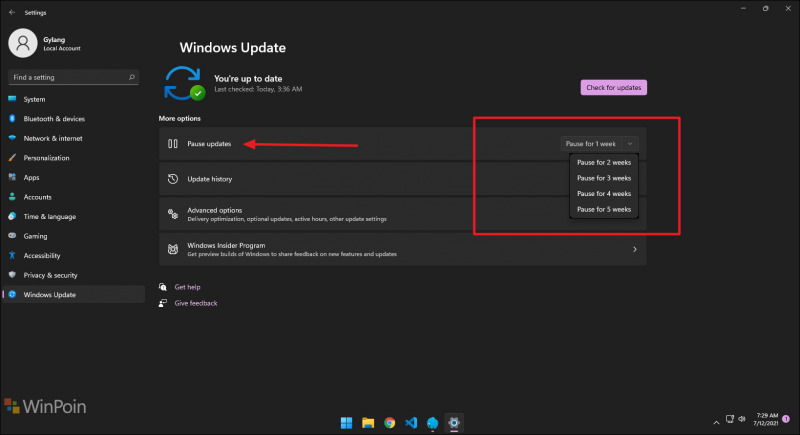Go back using the Settings back arrow
Screen dimensions: 800x435
(x=12, y=12)
